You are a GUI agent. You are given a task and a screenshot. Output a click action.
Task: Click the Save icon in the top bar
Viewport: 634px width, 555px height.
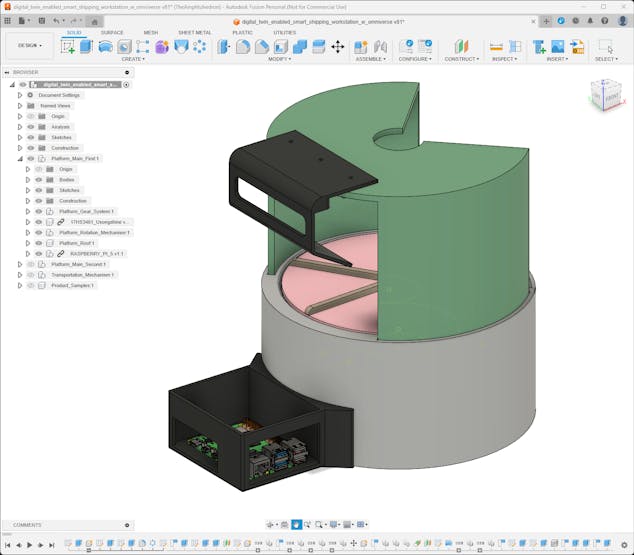(x=40, y=20)
